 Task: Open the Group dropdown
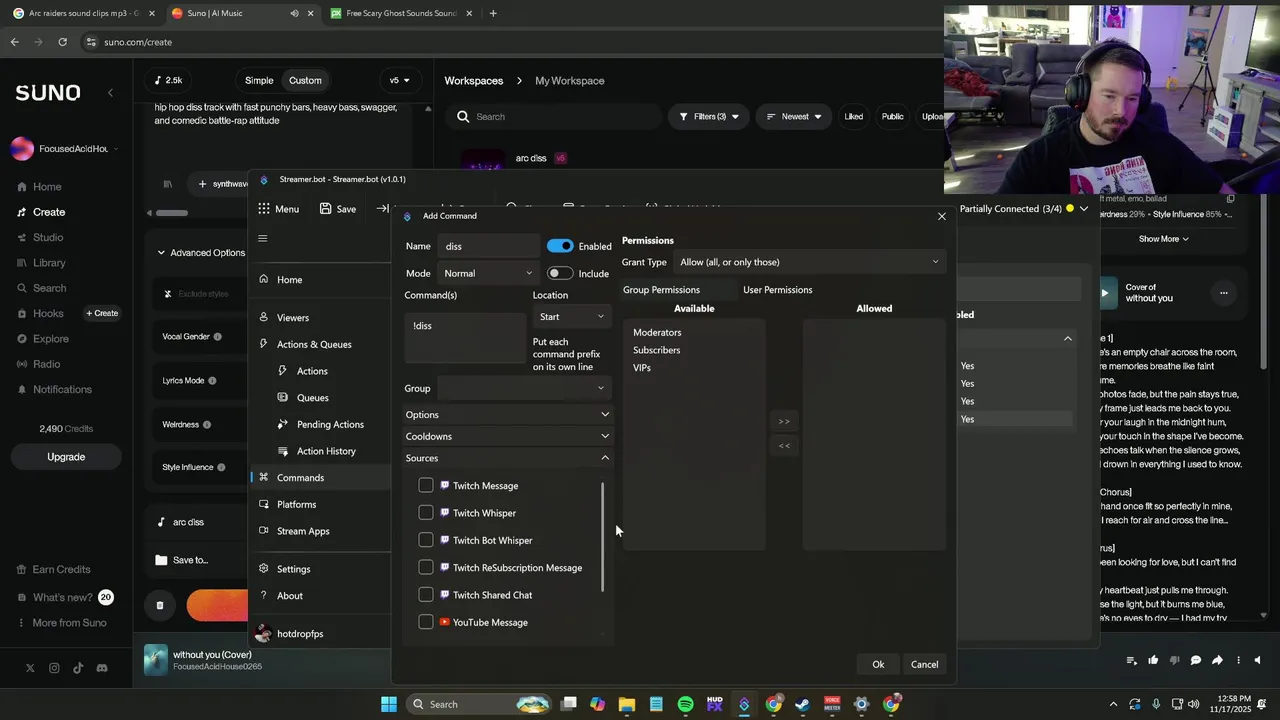click(523, 388)
